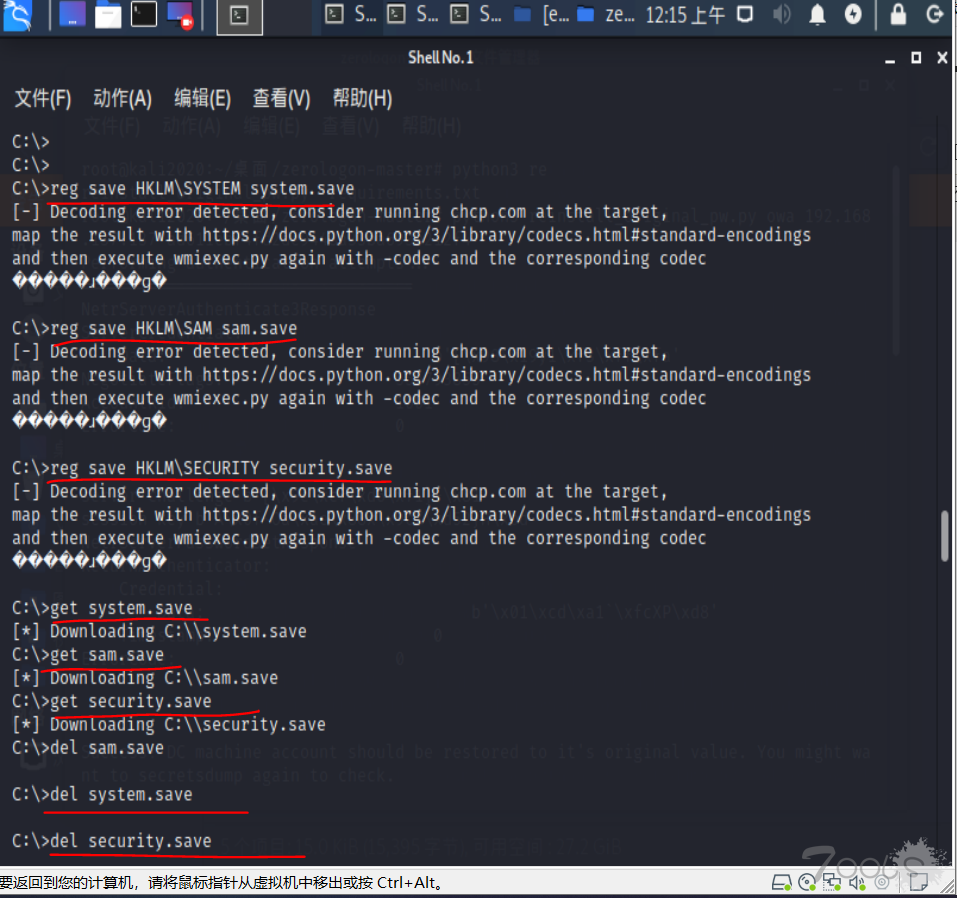Open the 帮助(H) menu

tap(362, 98)
